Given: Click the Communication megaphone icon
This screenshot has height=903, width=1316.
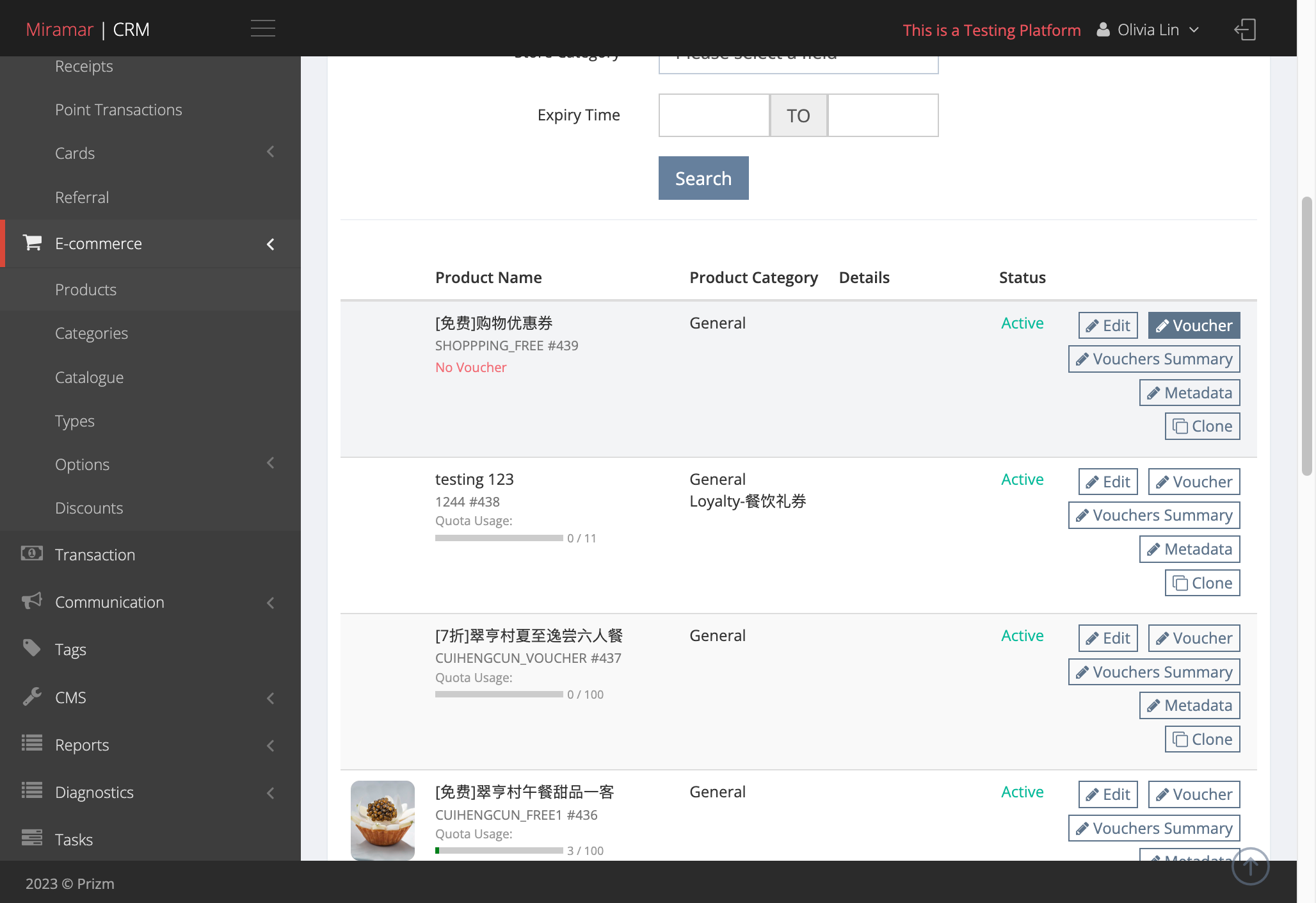Looking at the screenshot, I should 32,601.
